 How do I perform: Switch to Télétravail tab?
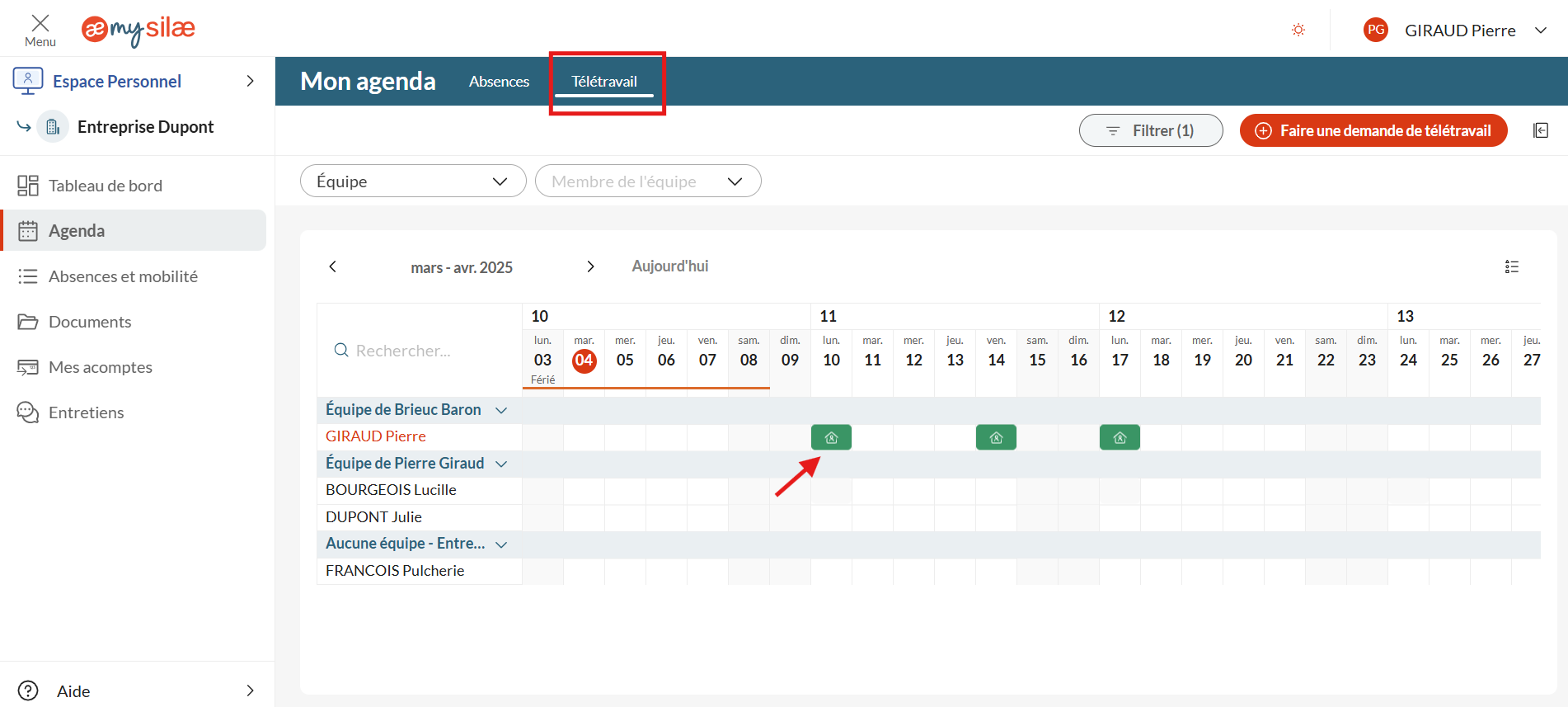[604, 81]
